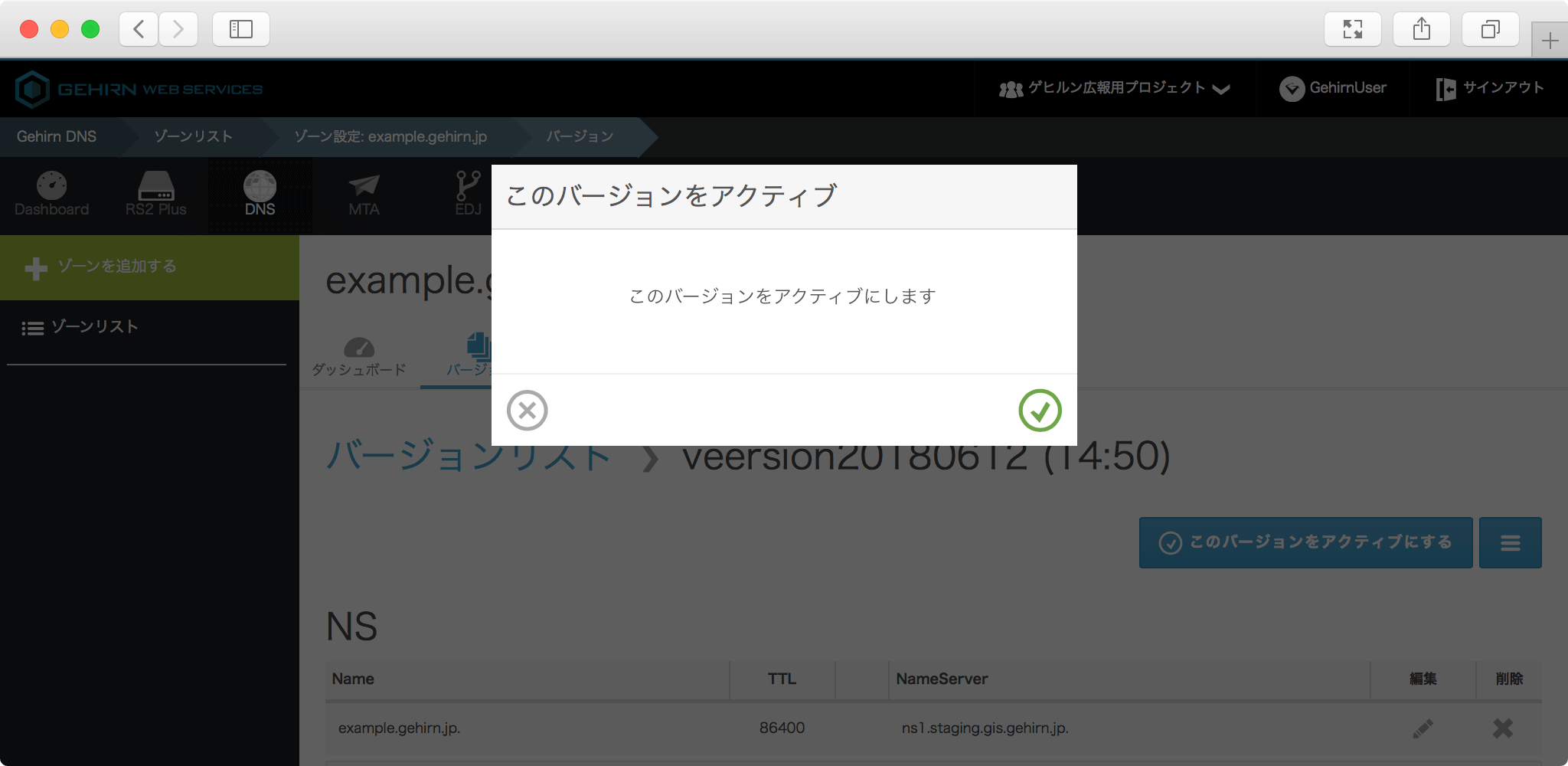Open the Dashboard service icon
The height and width of the screenshot is (766, 1568).
coord(51,195)
